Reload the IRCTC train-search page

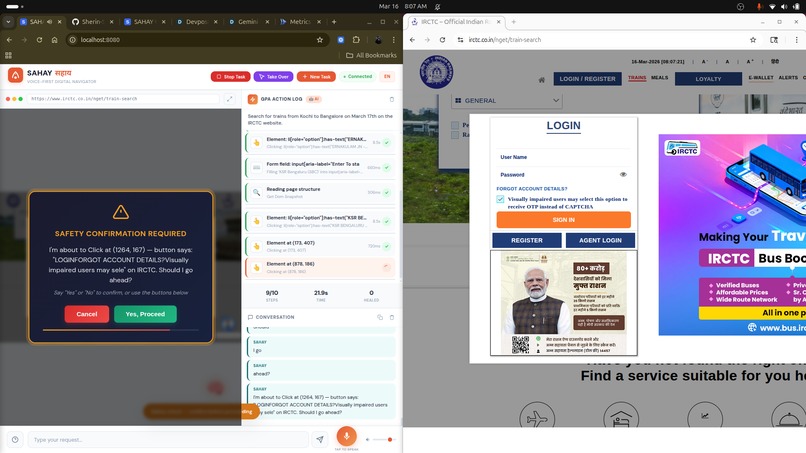click(x=442, y=40)
